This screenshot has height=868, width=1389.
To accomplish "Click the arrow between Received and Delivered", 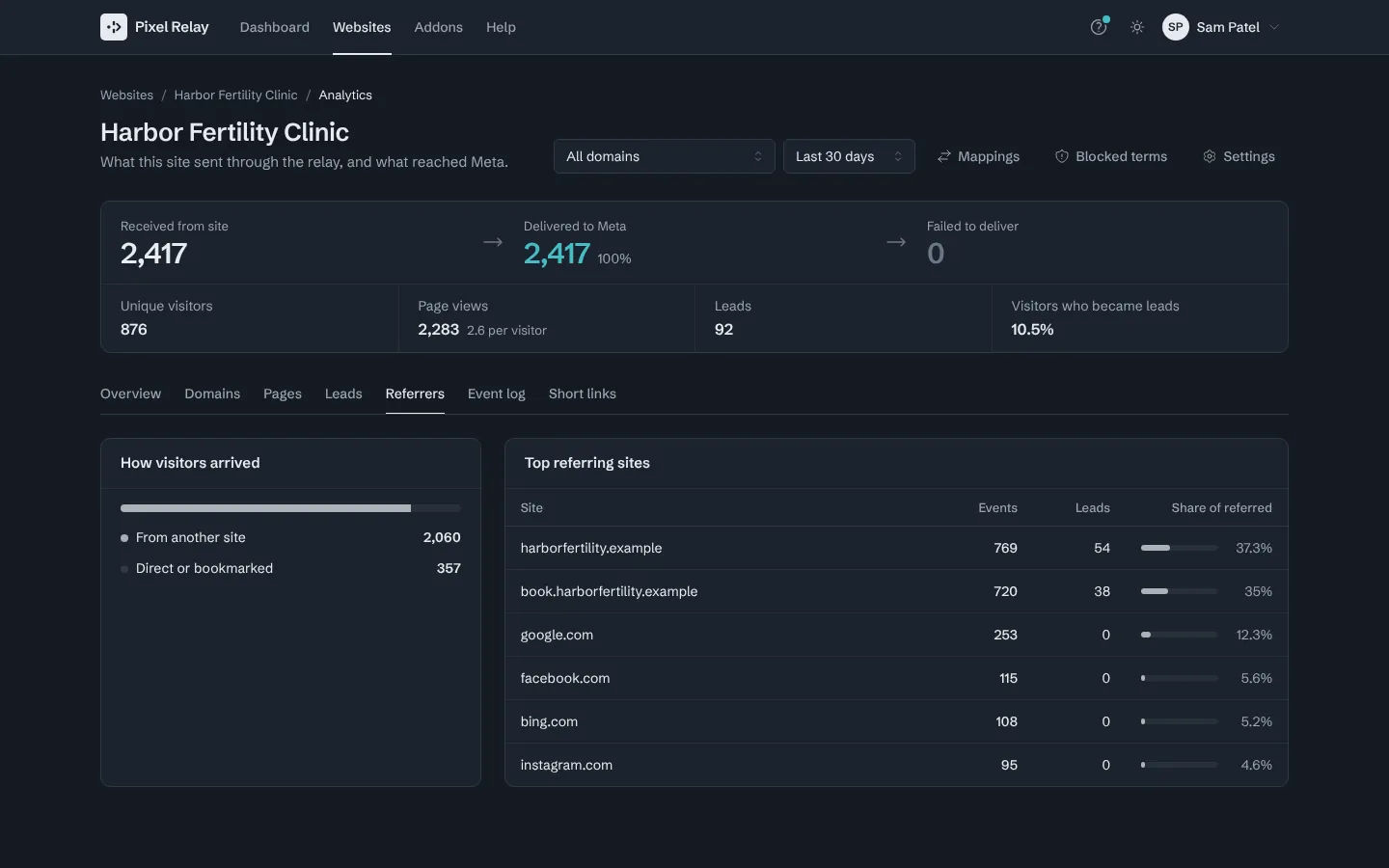I will pyautogui.click(x=493, y=242).
